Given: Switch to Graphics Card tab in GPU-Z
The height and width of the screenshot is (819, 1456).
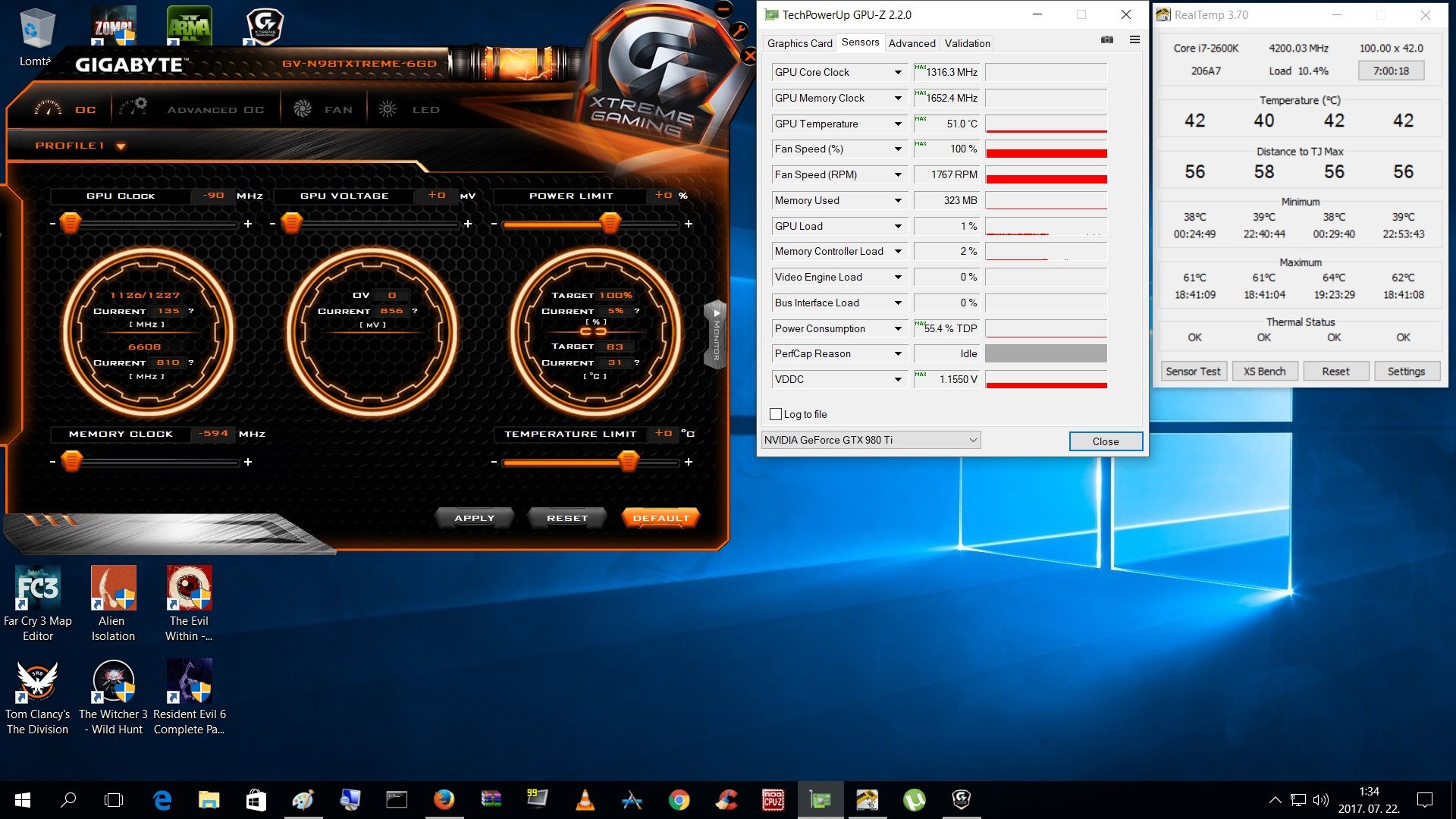Looking at the screenshot, I should pos(799,43).
